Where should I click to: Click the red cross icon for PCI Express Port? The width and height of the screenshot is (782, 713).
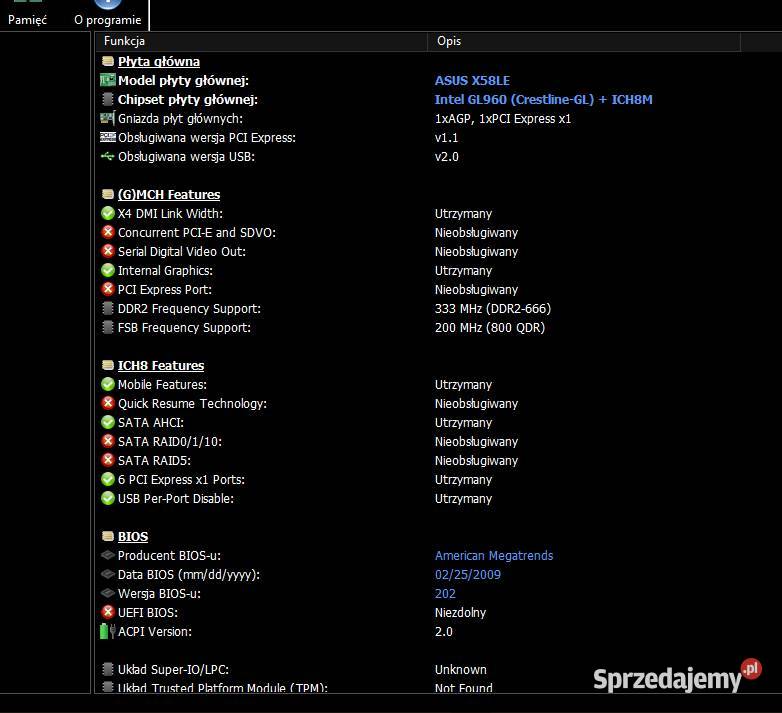click(x=108, y=289)
